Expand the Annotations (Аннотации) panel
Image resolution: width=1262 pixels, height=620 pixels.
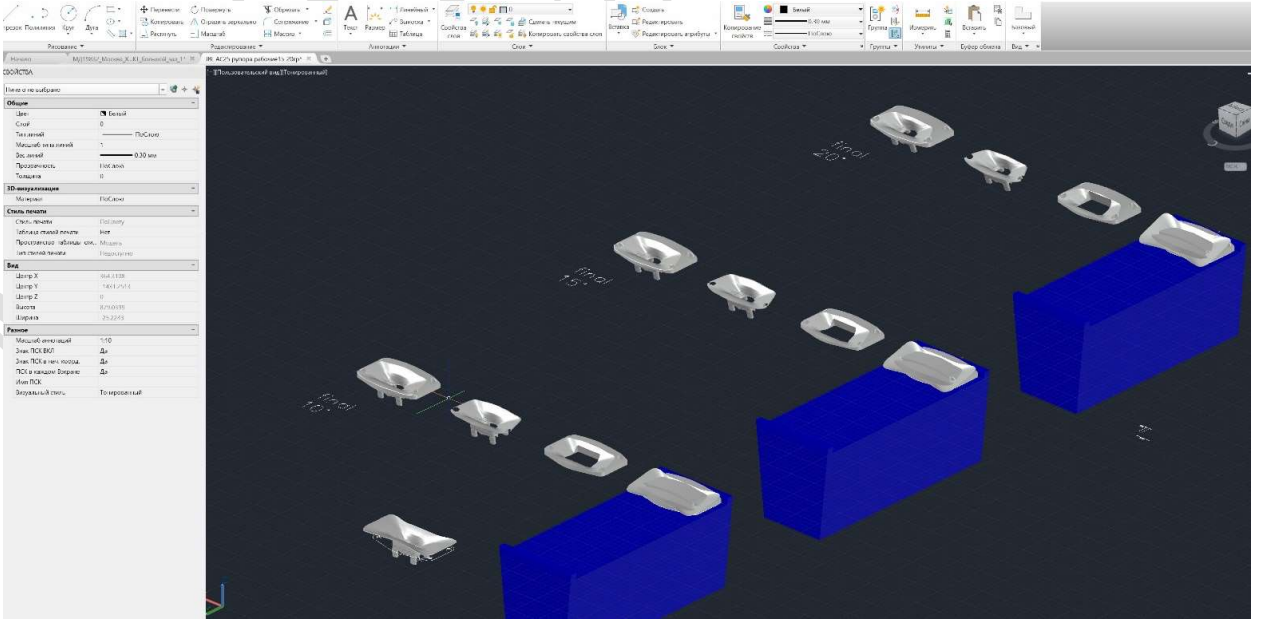387,46
